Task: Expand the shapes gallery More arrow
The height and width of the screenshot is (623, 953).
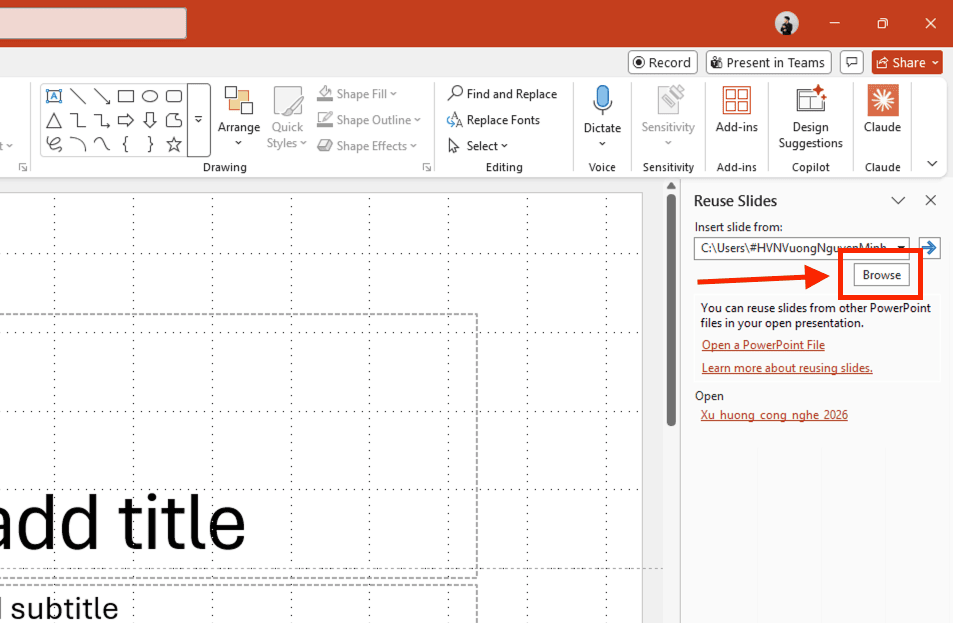Action: (198, 120)
